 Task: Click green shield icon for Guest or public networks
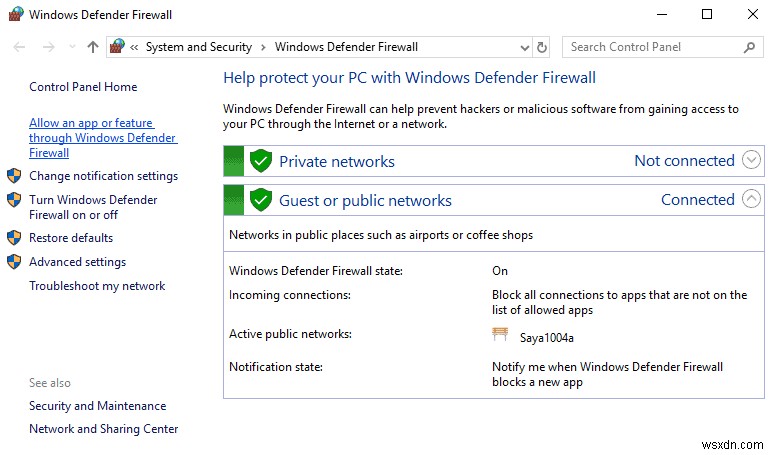(260, 200)
